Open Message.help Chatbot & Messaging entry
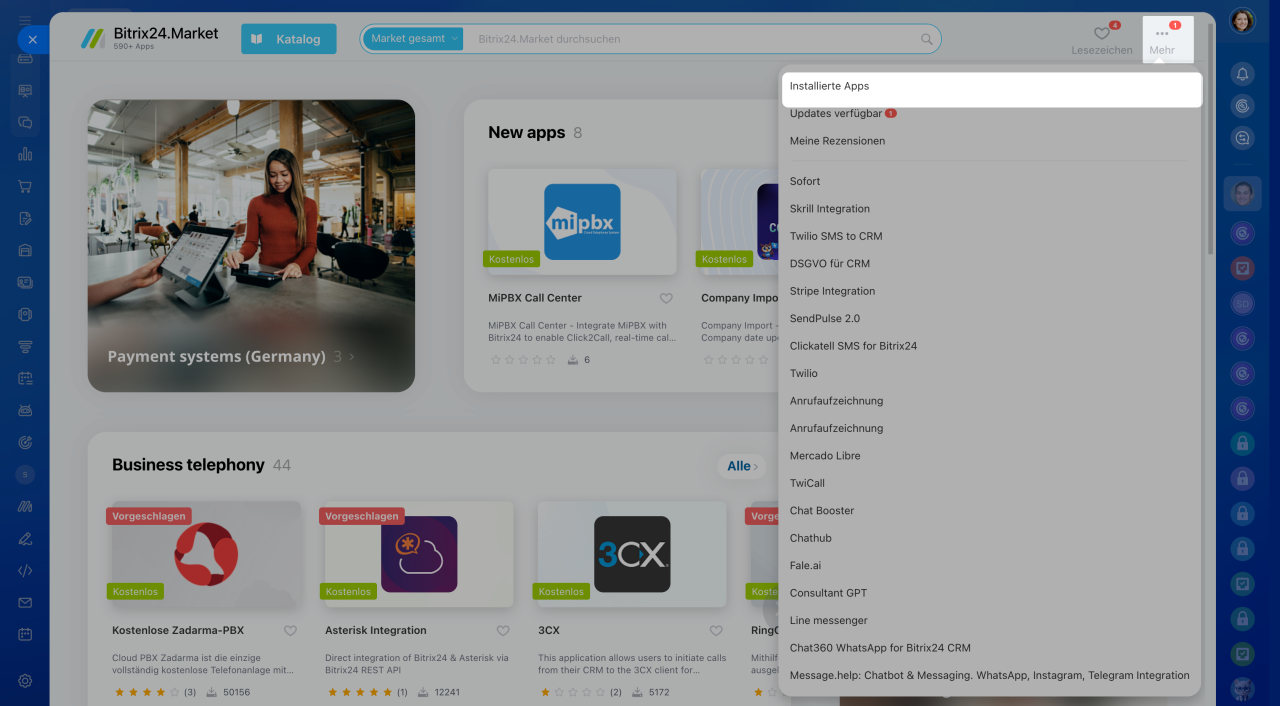The image size is (1280, 706). click(x=991, y=676)
